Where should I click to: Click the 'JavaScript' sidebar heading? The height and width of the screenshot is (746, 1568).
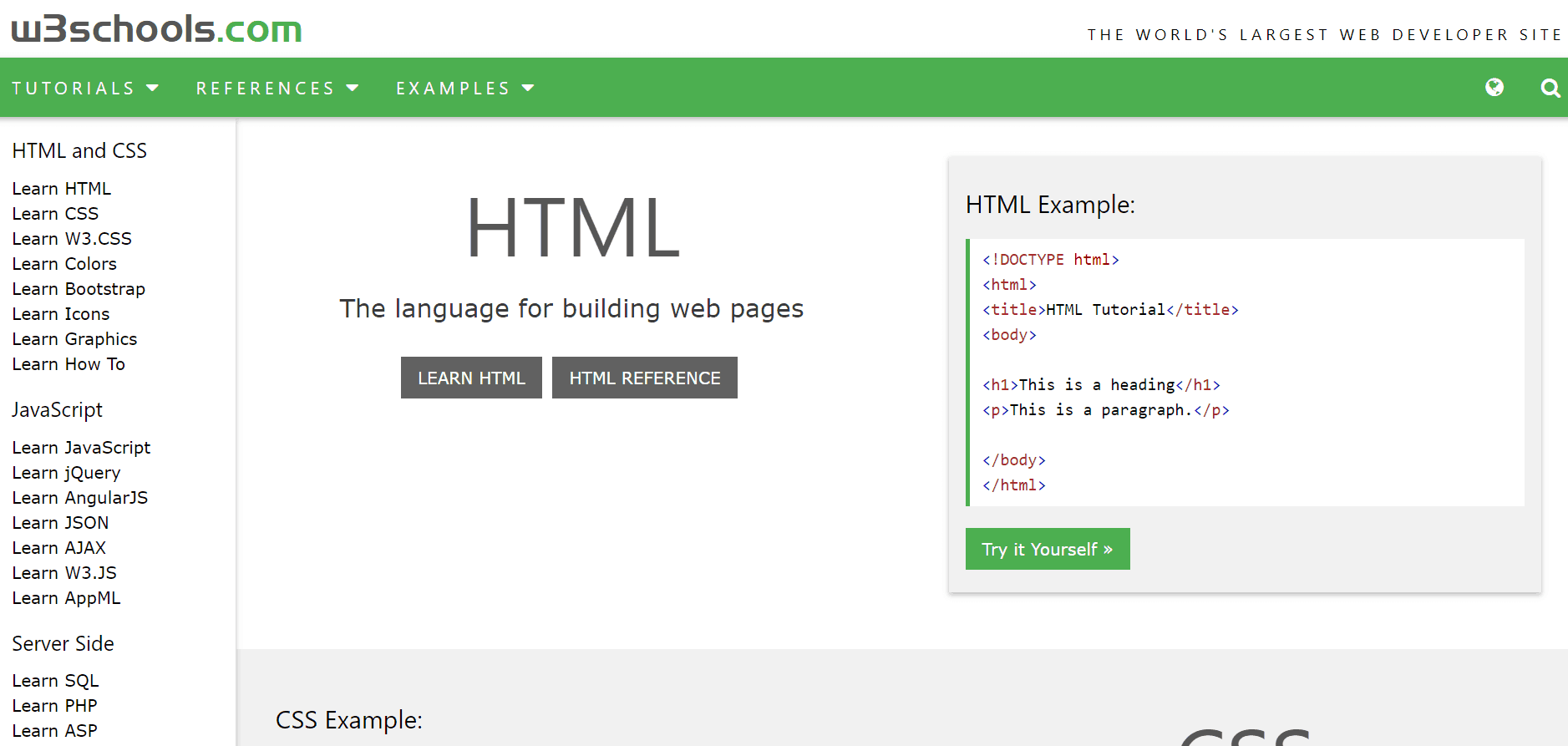click(x=57, y=410)
